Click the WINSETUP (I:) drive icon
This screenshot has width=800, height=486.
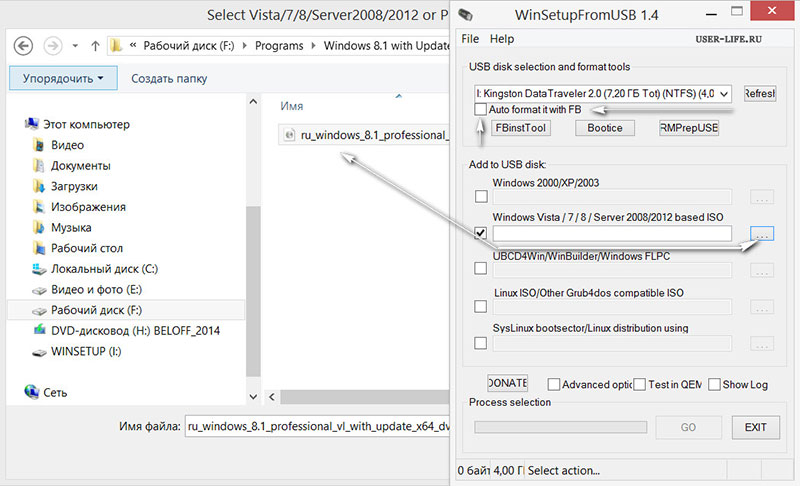39,352
